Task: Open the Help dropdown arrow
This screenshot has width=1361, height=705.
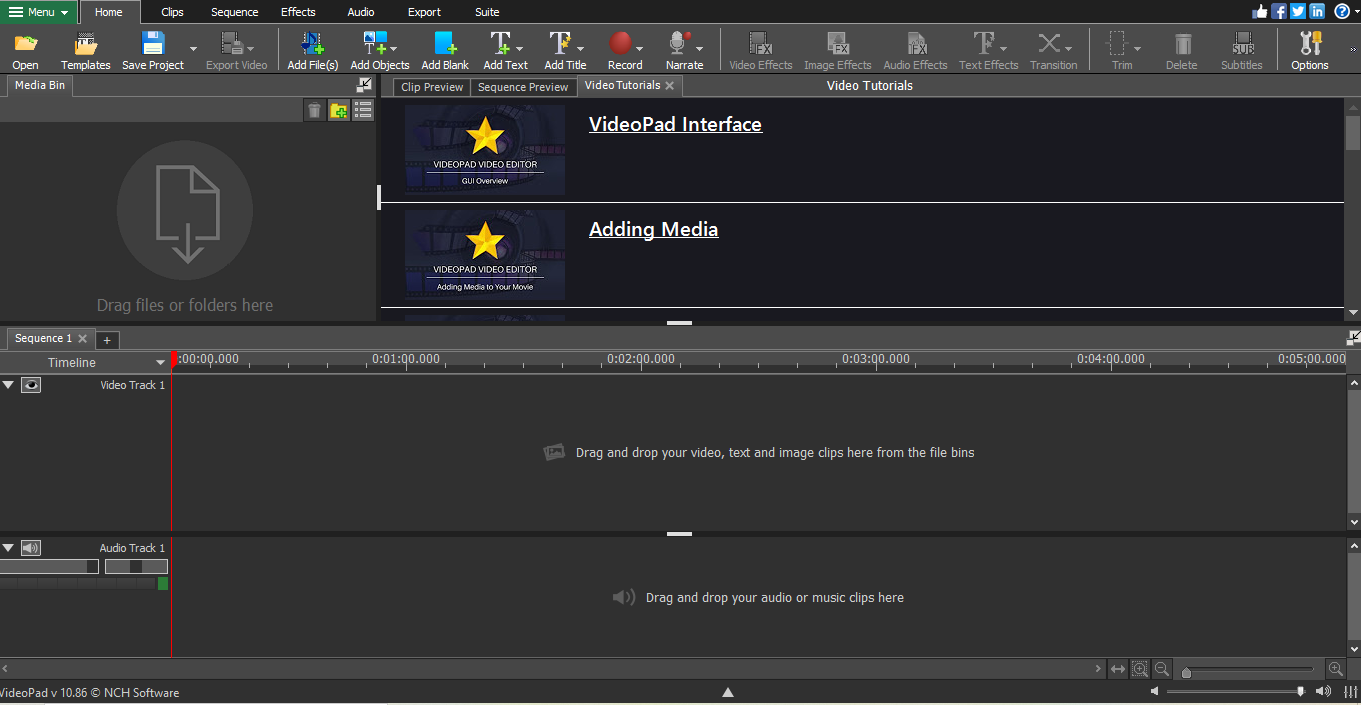Action: point(1356,12)
